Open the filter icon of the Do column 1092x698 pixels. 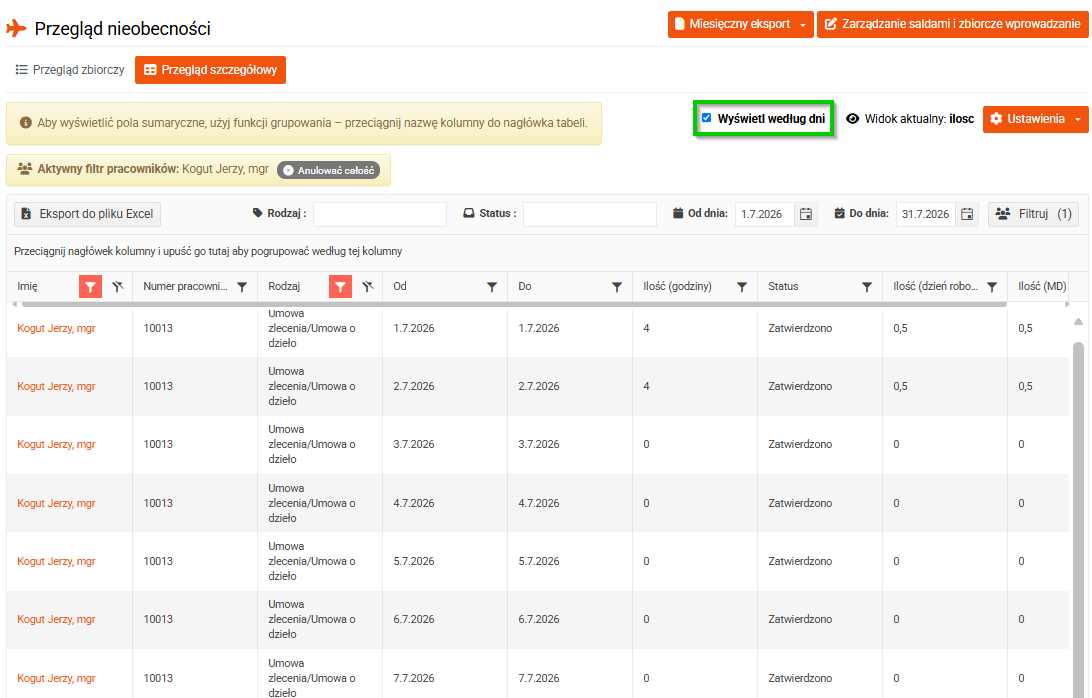click(617, 286)
